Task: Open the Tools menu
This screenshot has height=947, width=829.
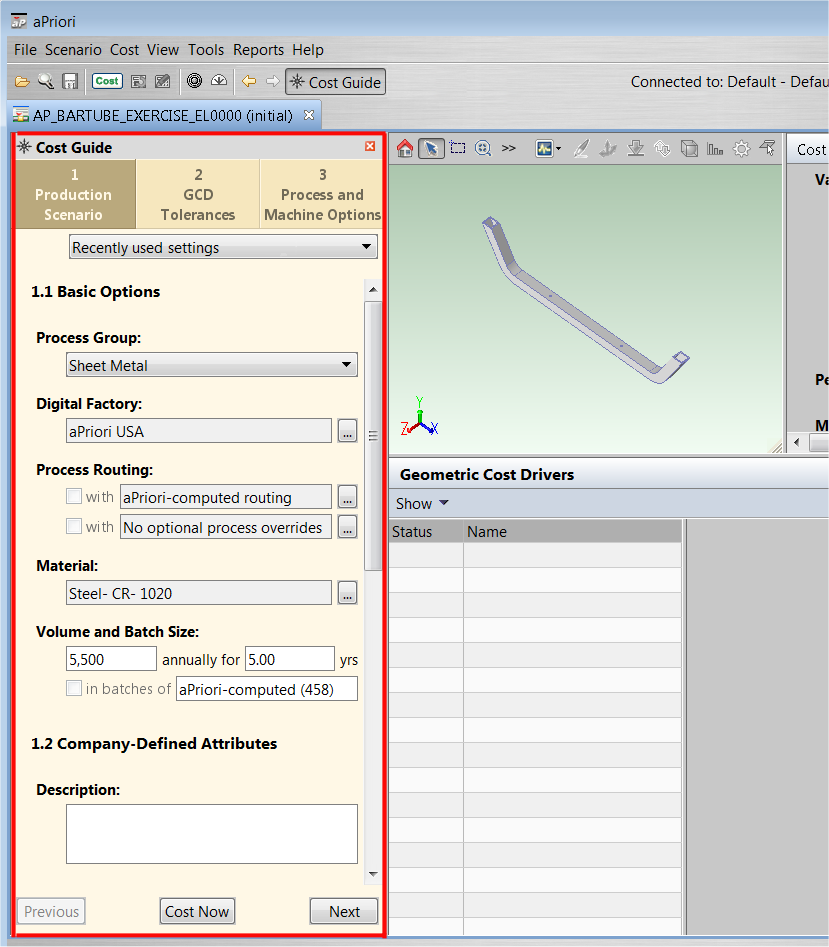Action: click(x=206, y=50)
